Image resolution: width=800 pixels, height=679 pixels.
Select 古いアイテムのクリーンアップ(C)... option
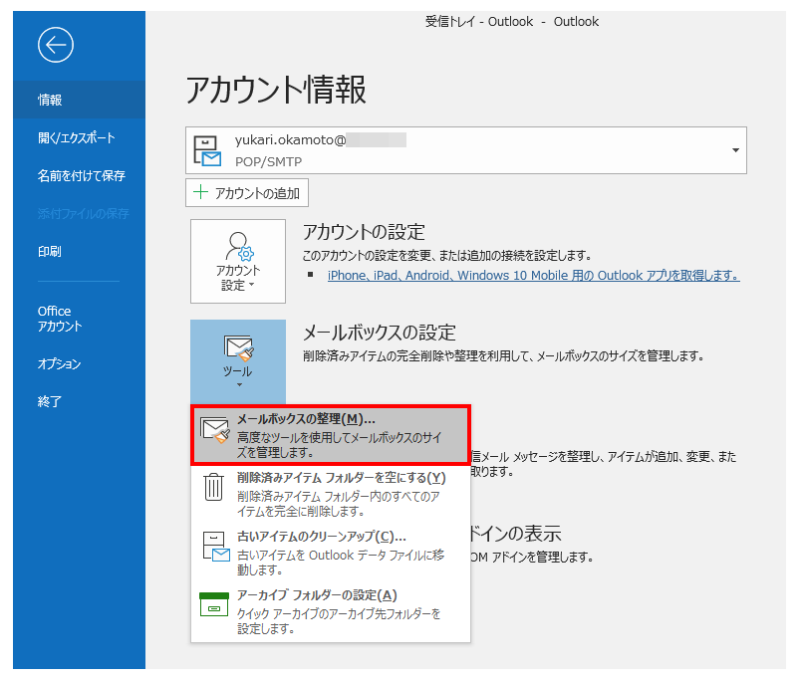(321, 536)
